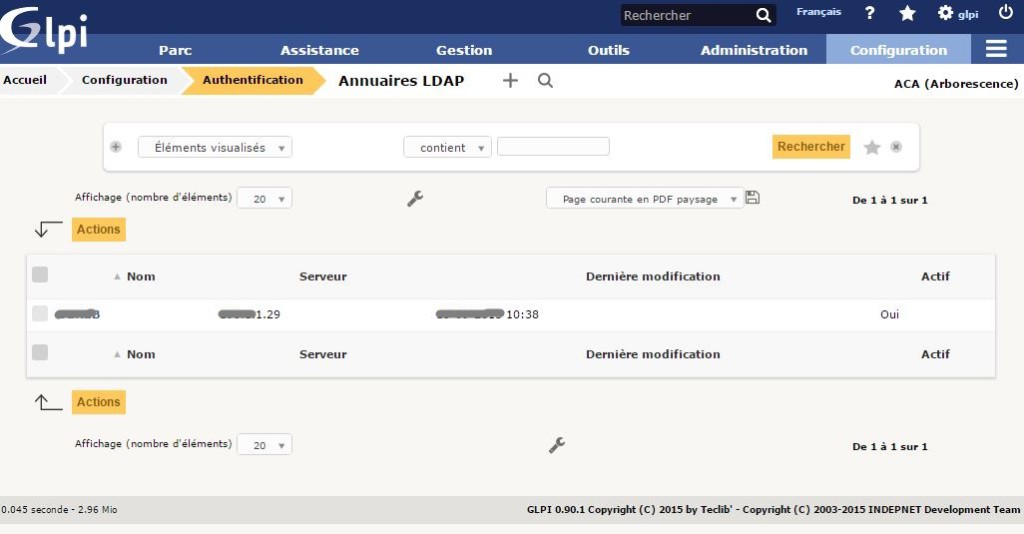The image size is (1024, 534).
Task: Expand the contient operator dropdown
Action: (447, 147)
